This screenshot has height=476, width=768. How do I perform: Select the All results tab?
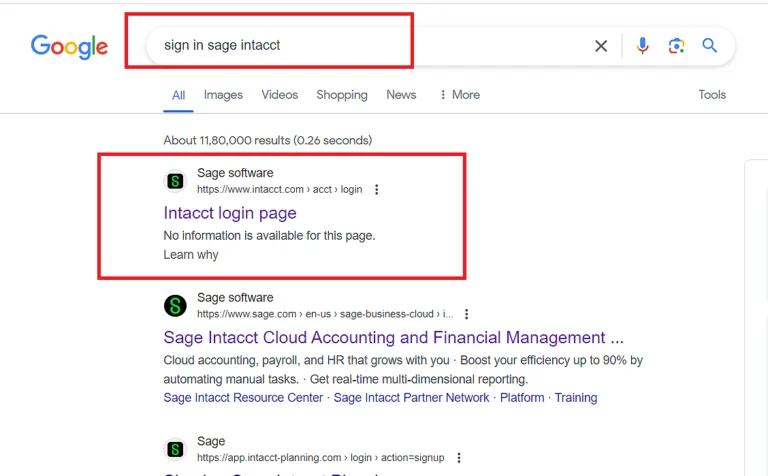coord(178,95)
